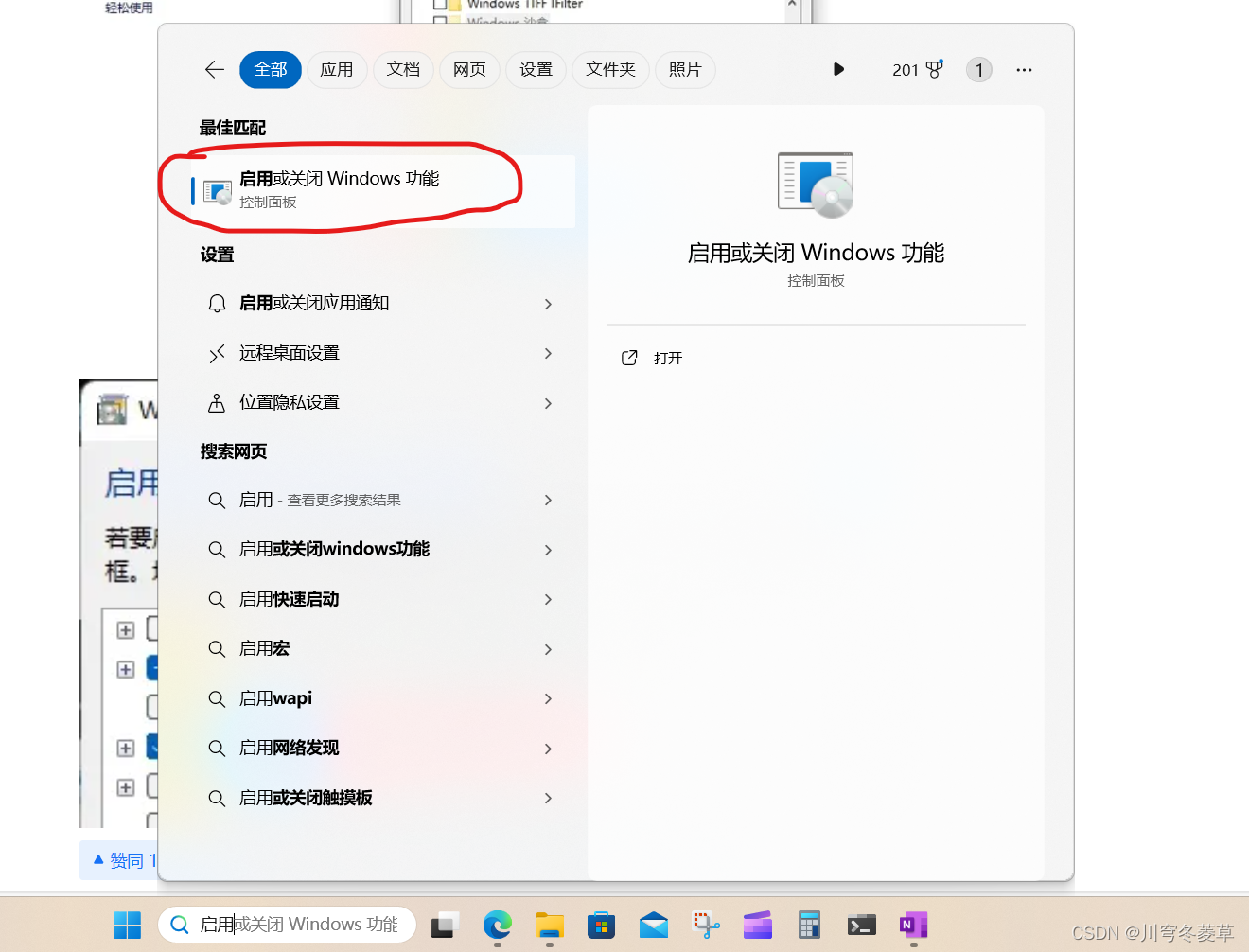1249x952 pixels.
Task: Switch to the 文件夹 filter tab
Action: point(610,70)
